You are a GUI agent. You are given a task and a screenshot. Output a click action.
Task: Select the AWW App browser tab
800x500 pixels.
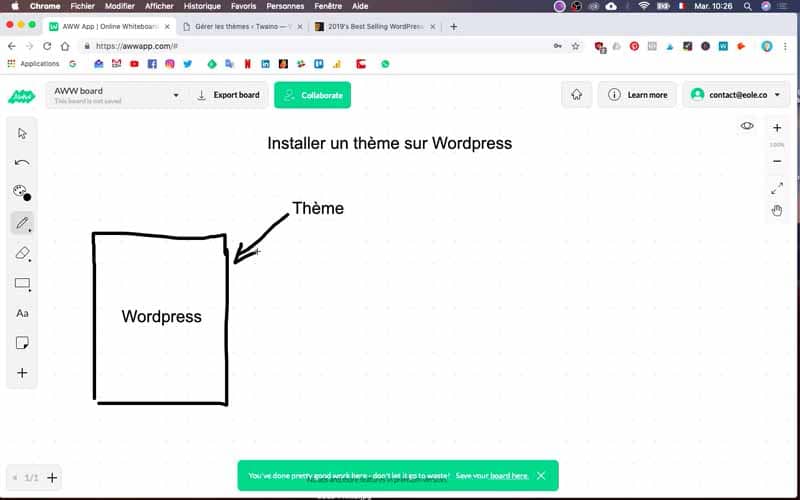coord(109,27)
